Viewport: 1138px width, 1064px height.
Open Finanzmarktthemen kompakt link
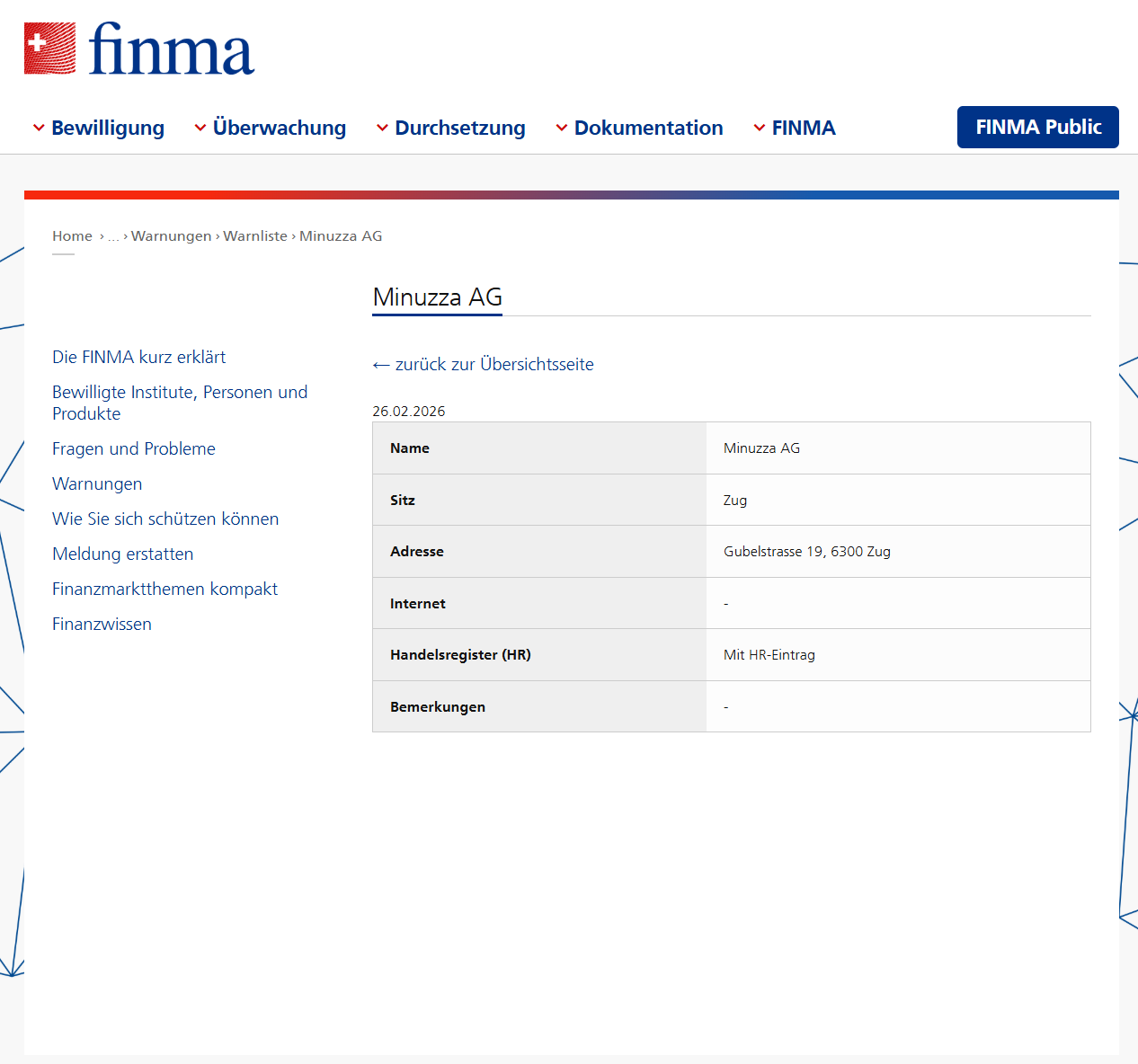coord(164,589)
